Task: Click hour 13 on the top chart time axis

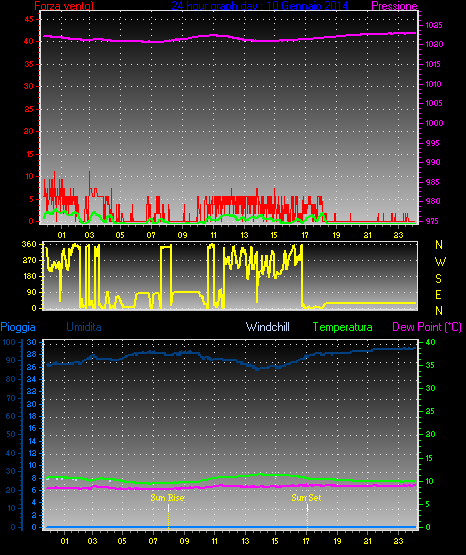Action: point(244,235)
